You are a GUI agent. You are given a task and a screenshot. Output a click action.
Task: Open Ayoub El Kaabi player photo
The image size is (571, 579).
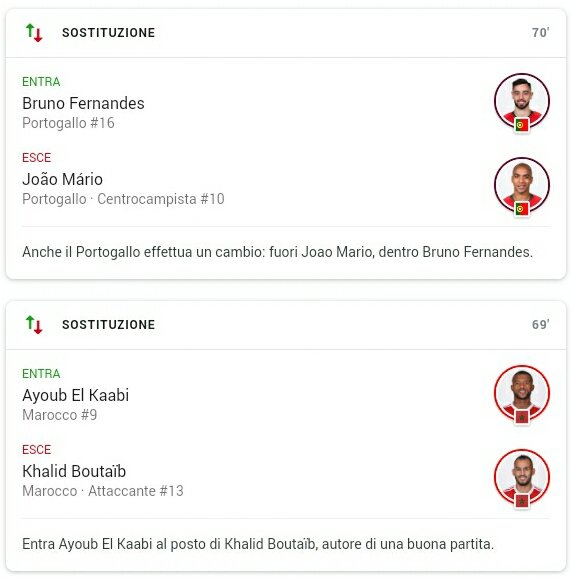[x=522, y=393]
